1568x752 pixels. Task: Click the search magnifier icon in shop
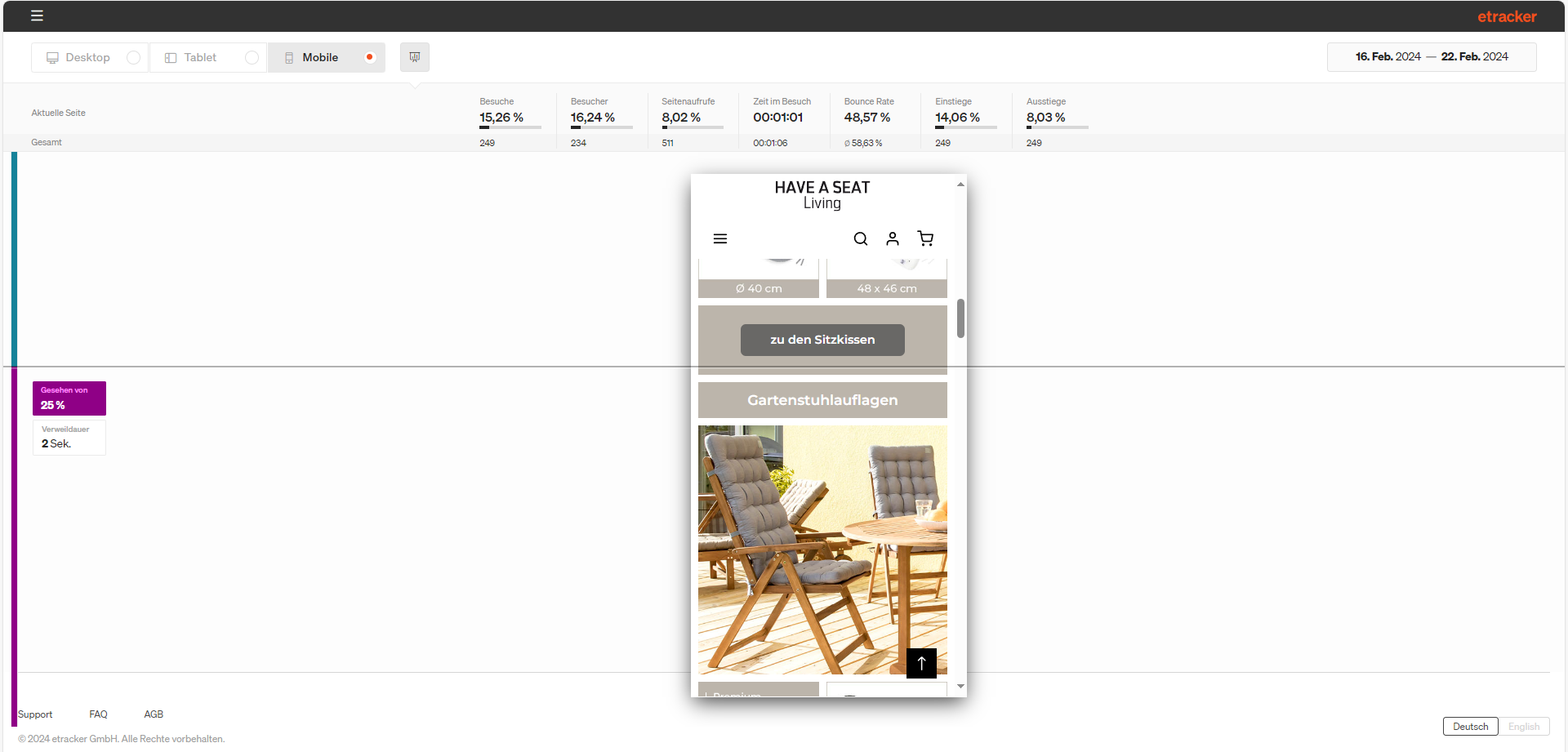861,238
